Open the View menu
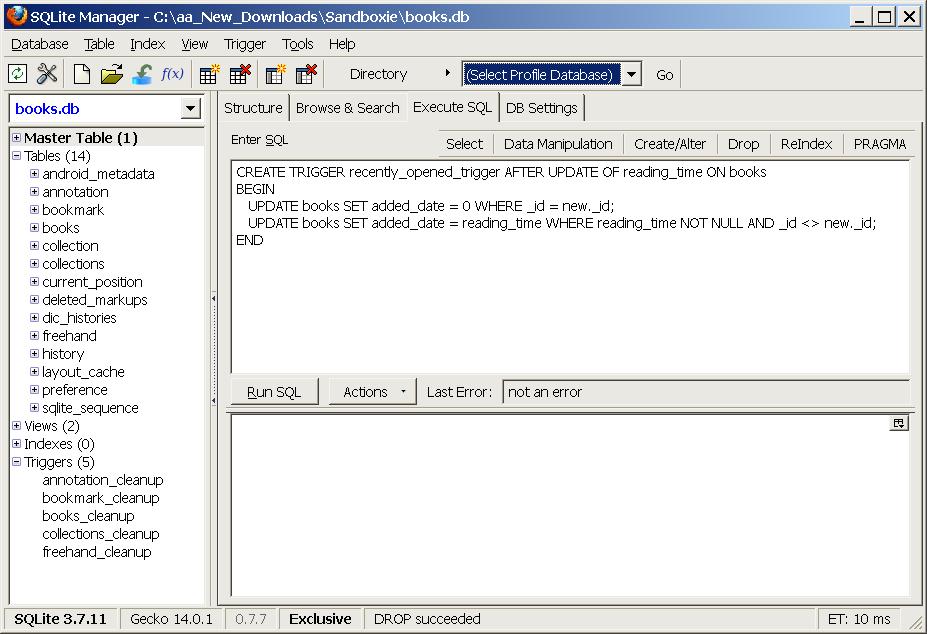The width and height of the screenshot is (927, 634). pyautogui.click(x=195, y=44)
